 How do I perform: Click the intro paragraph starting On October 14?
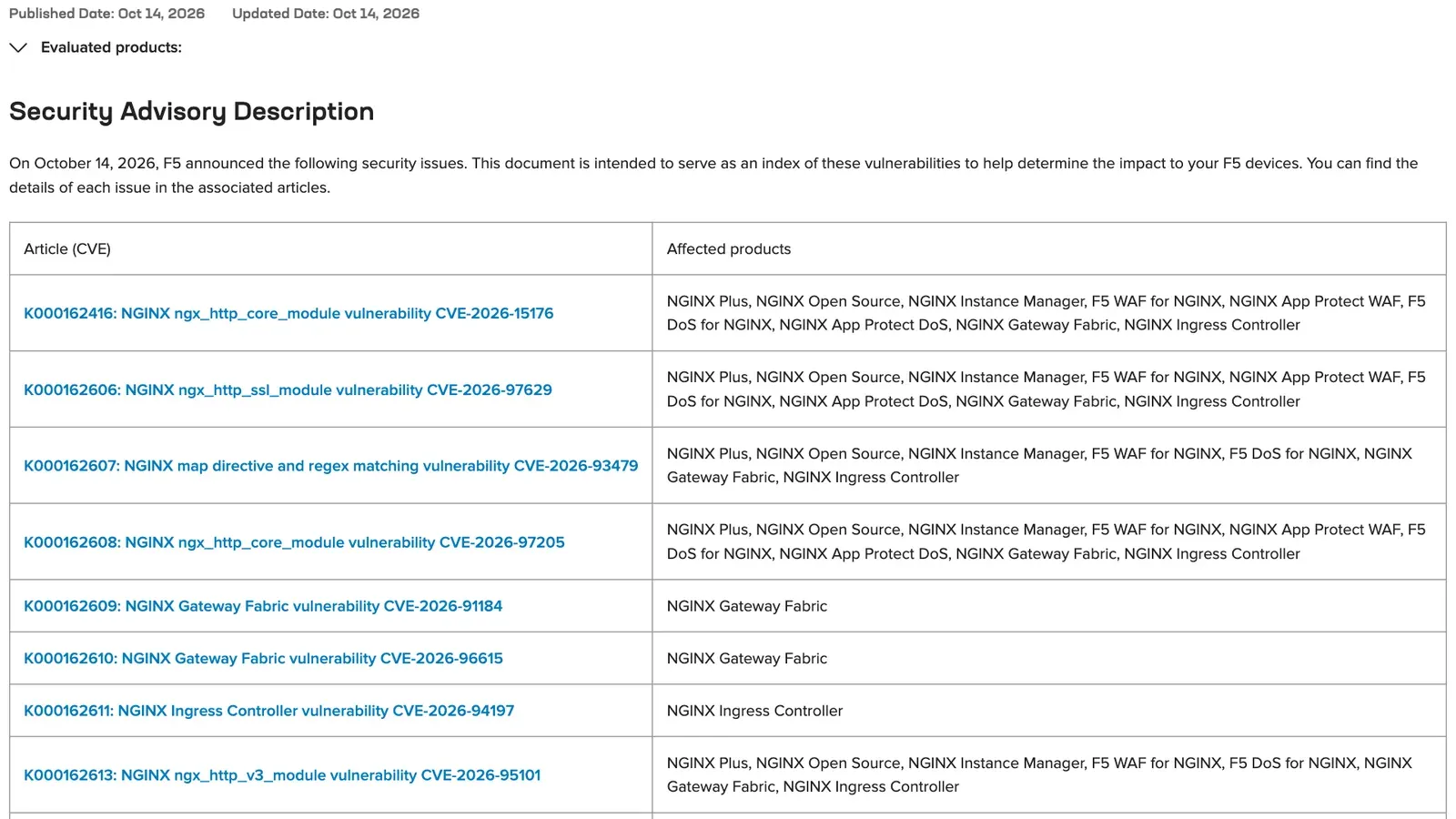pos(713,176)
